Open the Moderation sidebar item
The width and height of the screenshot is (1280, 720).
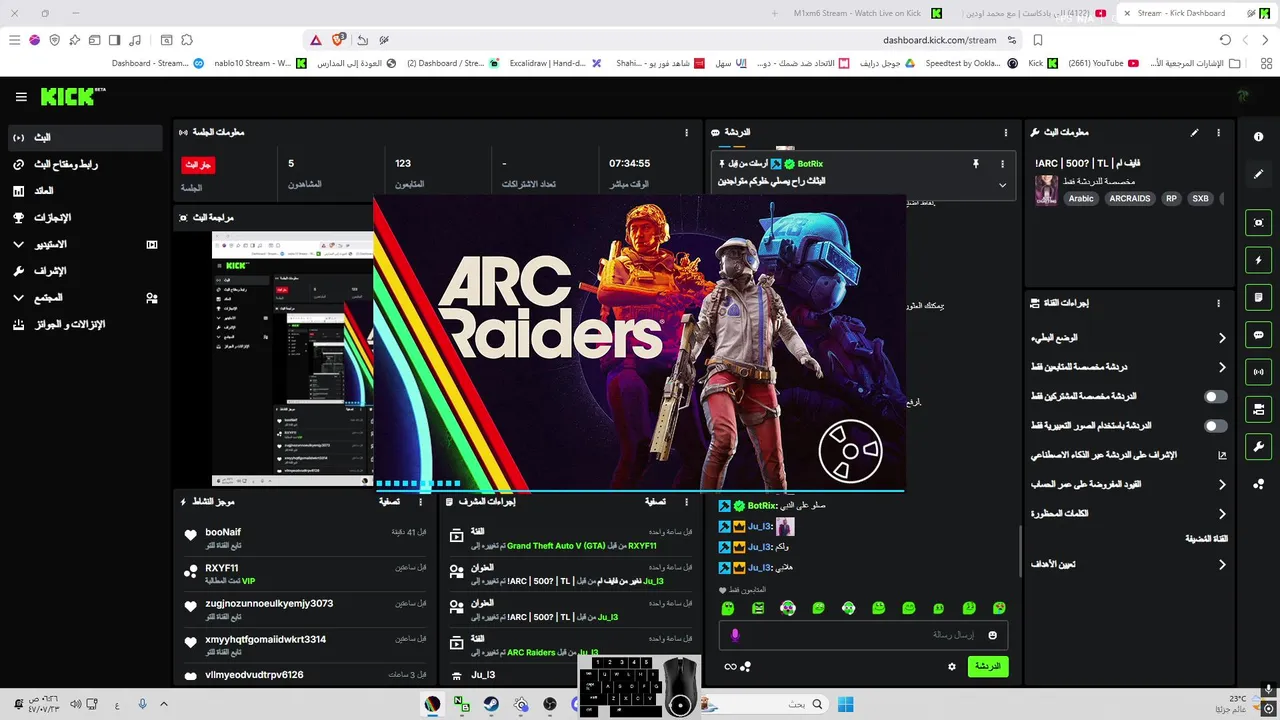(85, 271)
